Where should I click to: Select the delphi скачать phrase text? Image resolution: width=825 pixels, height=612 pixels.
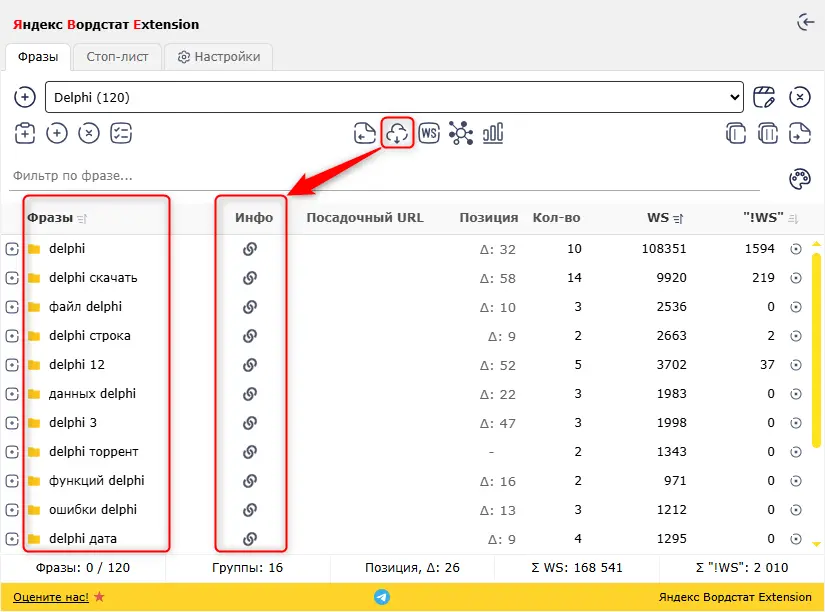coord(93,278)
